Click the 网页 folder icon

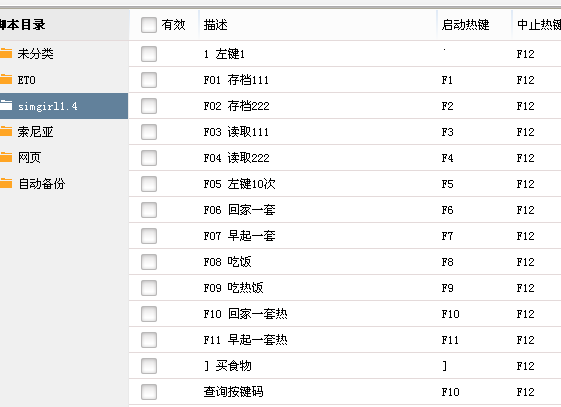click(x=5, y=157)
